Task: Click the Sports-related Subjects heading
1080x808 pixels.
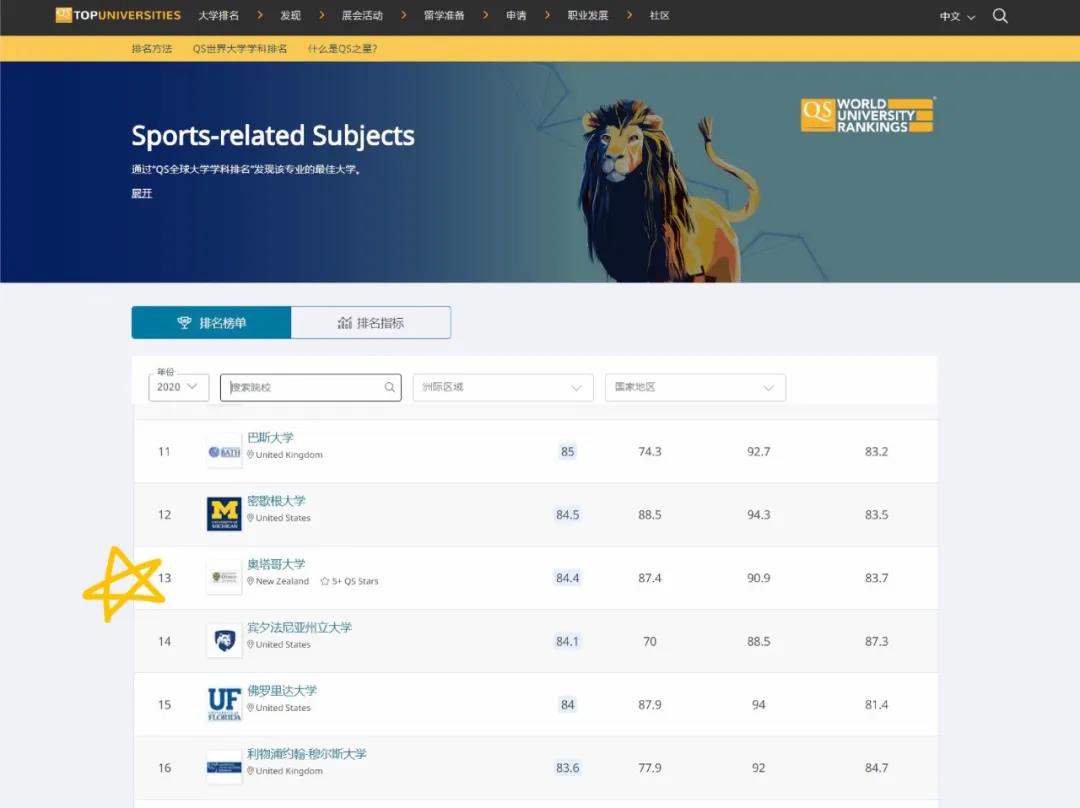Action: (273, 136)
